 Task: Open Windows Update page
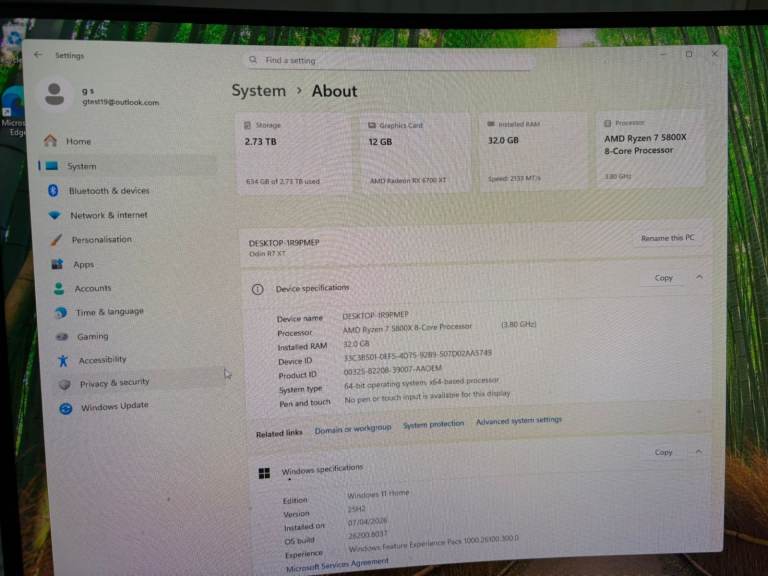pyautogui.click(x=114, y=407)
